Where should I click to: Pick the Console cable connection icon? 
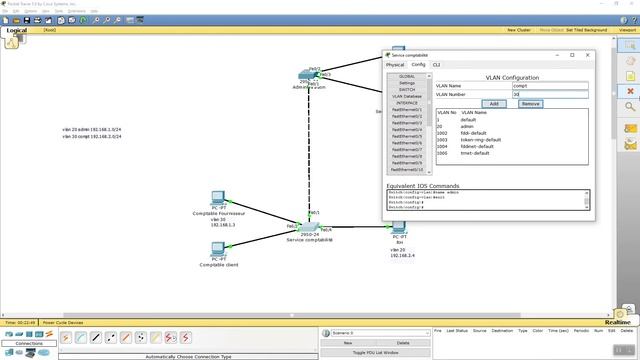point(81,338)
